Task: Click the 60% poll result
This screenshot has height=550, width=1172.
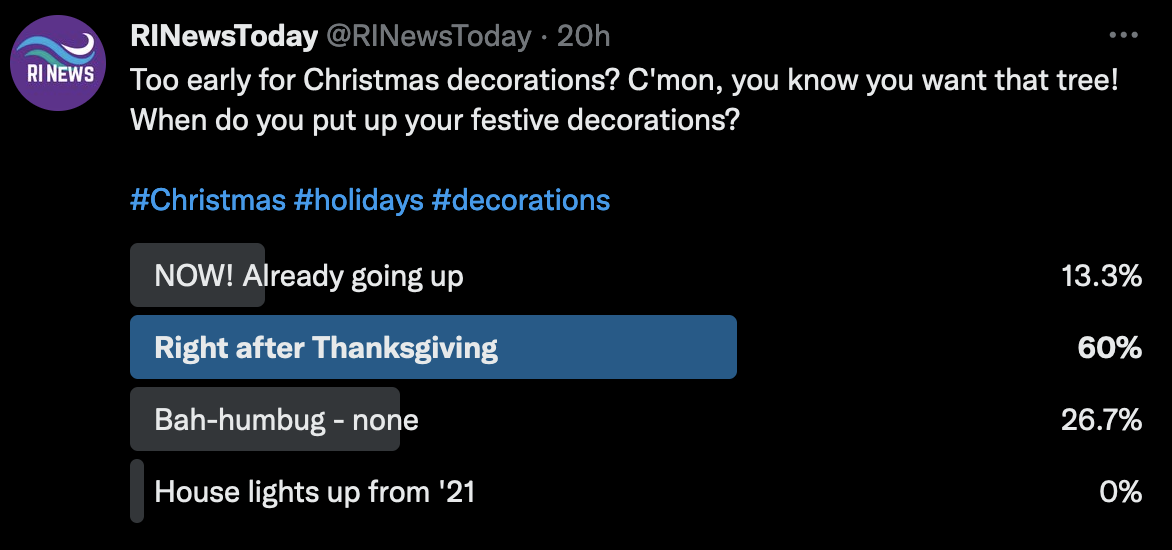Action: [x=1110, y=348]
